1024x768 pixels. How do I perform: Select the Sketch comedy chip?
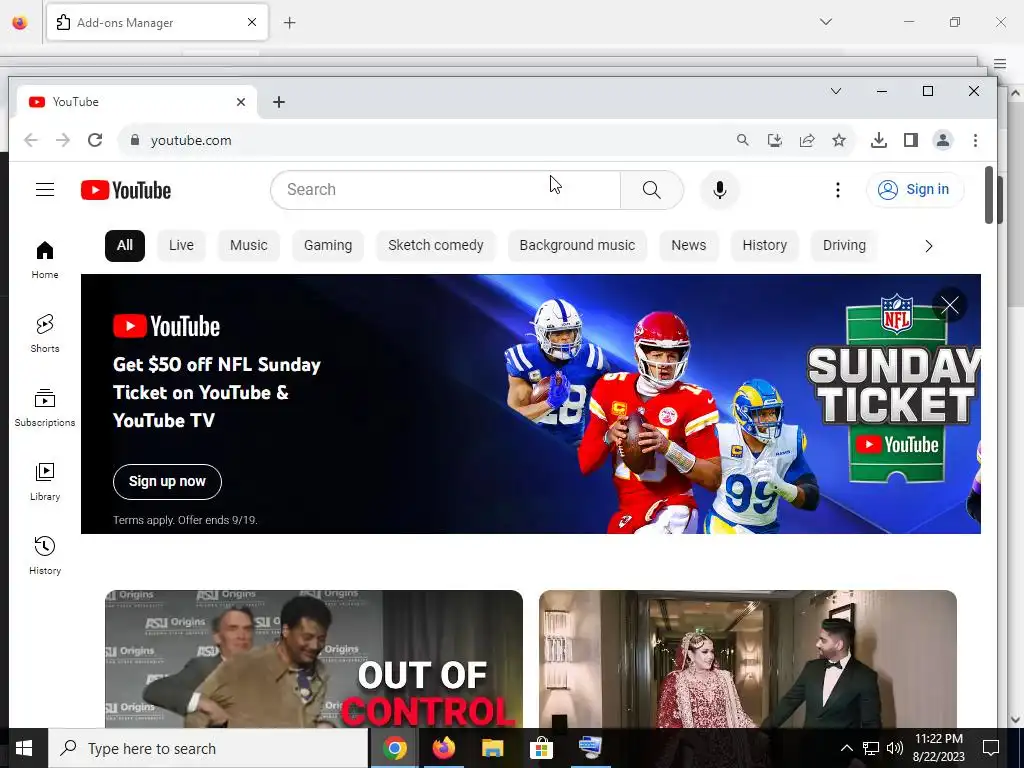tap(436, 246)
